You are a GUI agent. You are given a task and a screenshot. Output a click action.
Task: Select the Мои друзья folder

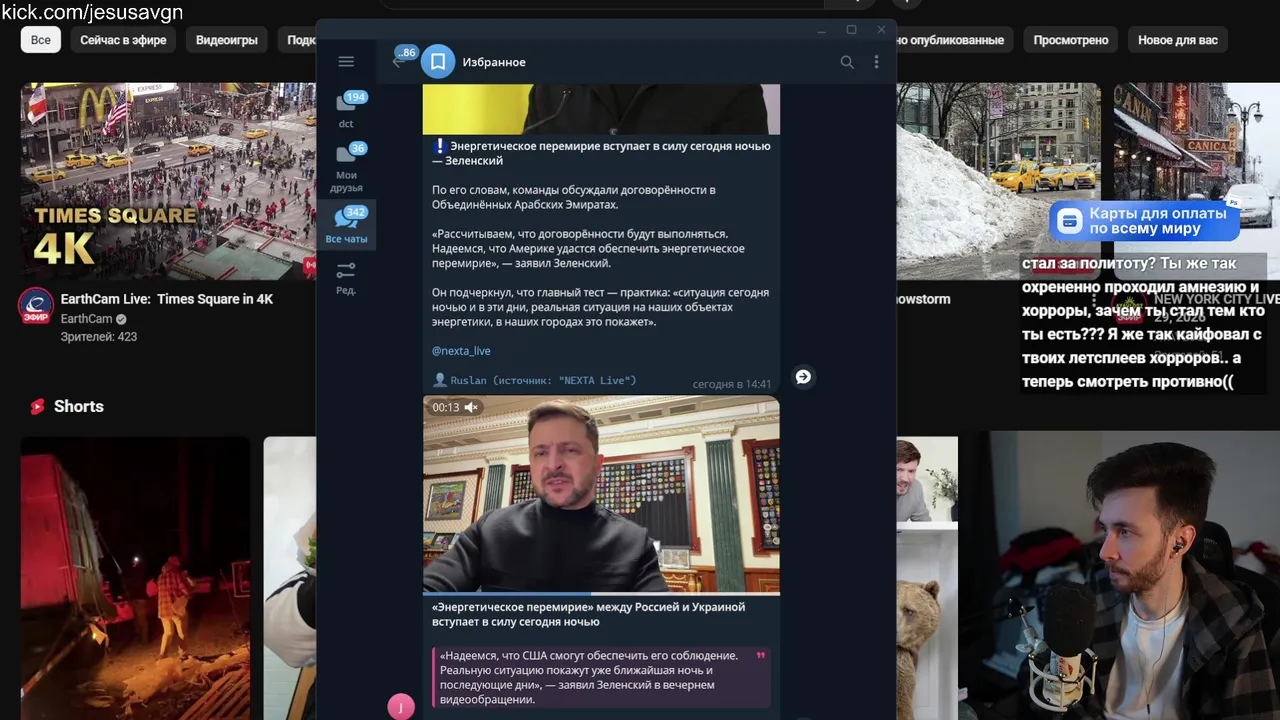(x=346, y=167)
